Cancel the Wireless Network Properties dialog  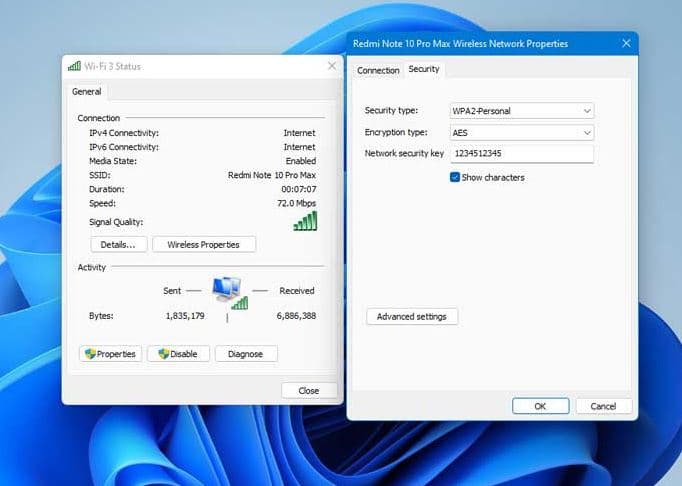click(603, 406)
